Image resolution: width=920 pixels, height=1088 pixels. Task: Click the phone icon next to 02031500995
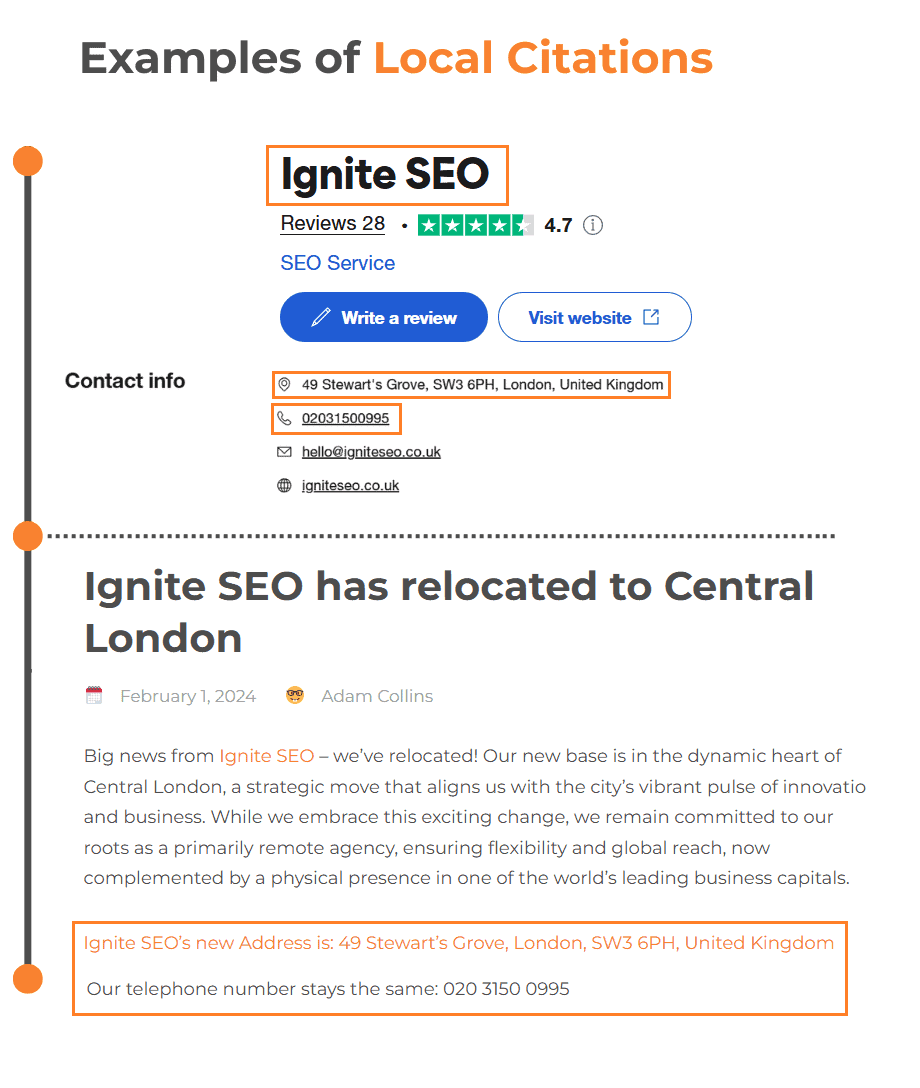(x=284, y=418)
